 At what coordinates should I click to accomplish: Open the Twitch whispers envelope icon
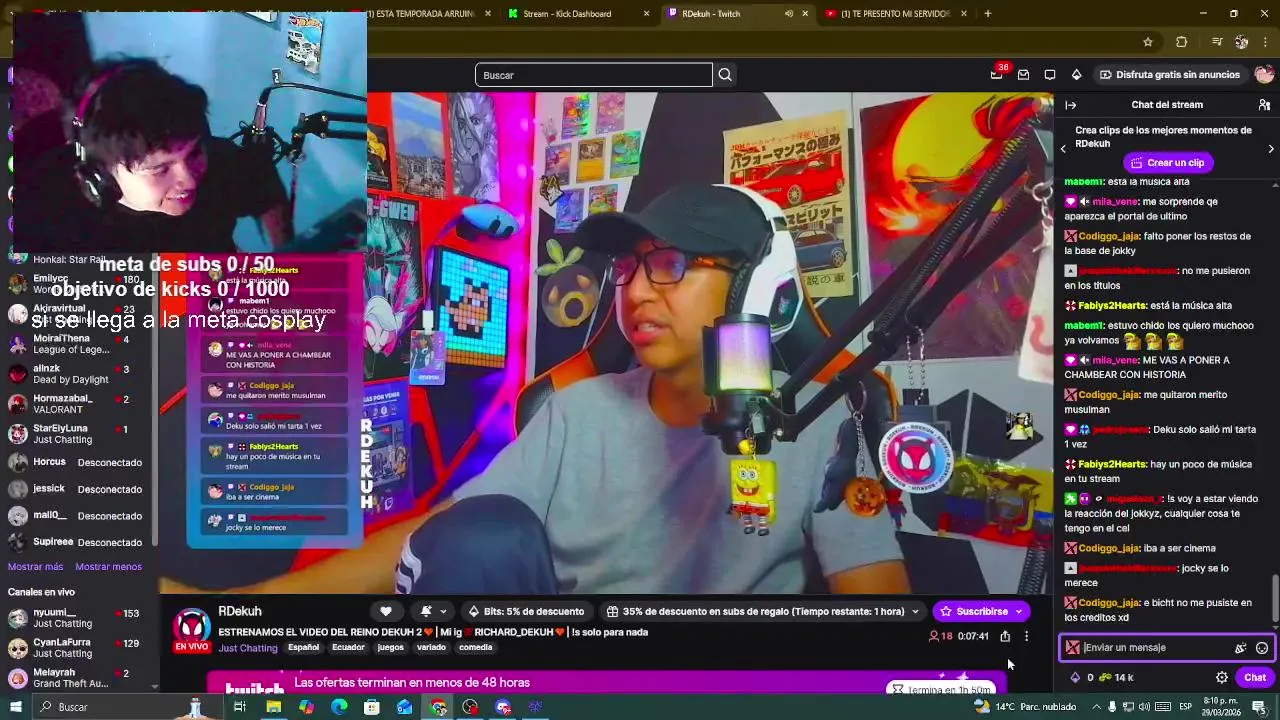click(x=1023, y=74)
